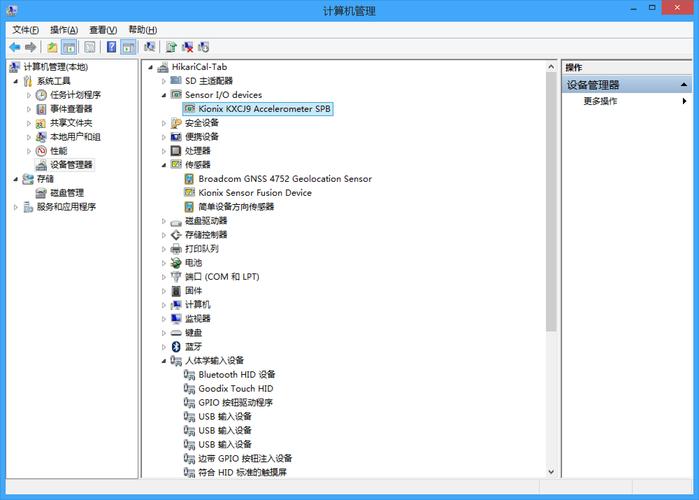Select the 计算机 category in device list
The image size is (699, 500).
tap(191, 305)
